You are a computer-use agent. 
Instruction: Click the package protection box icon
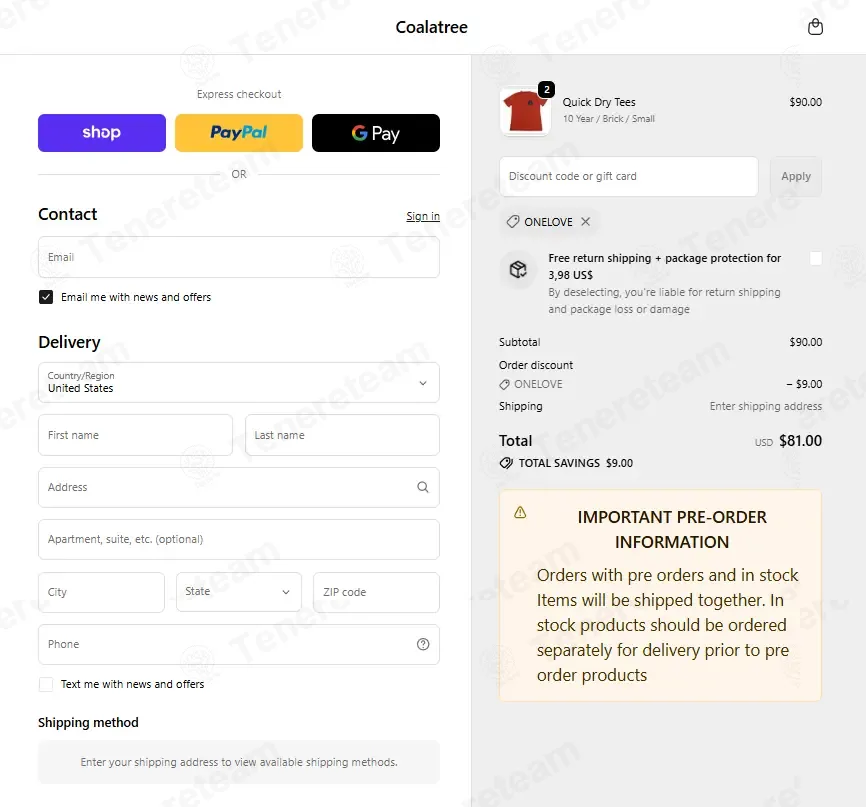[518, 269]
